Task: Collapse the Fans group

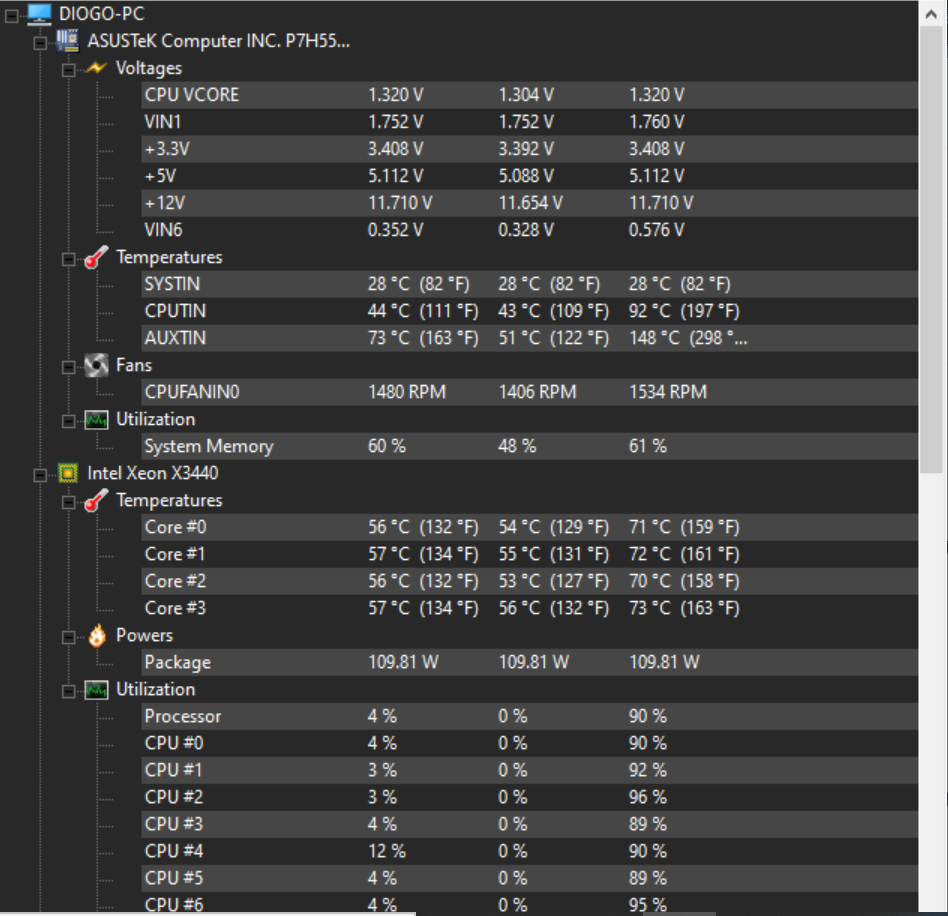Action: click(x=68, y=367)
